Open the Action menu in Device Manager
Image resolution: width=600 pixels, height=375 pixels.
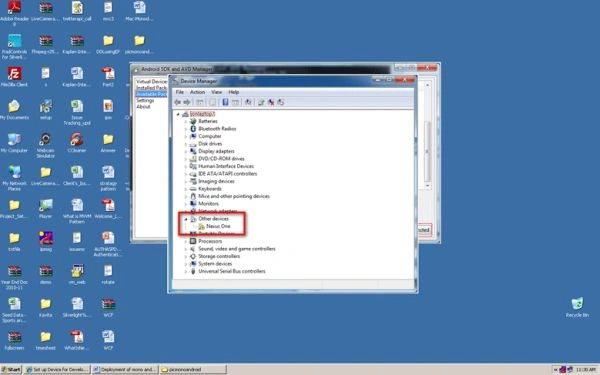(197, 92)
